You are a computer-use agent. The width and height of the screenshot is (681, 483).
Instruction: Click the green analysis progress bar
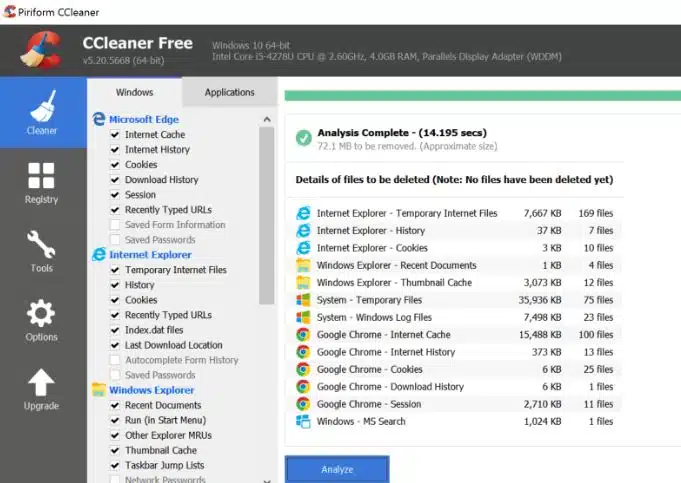[x=483, y=96]
